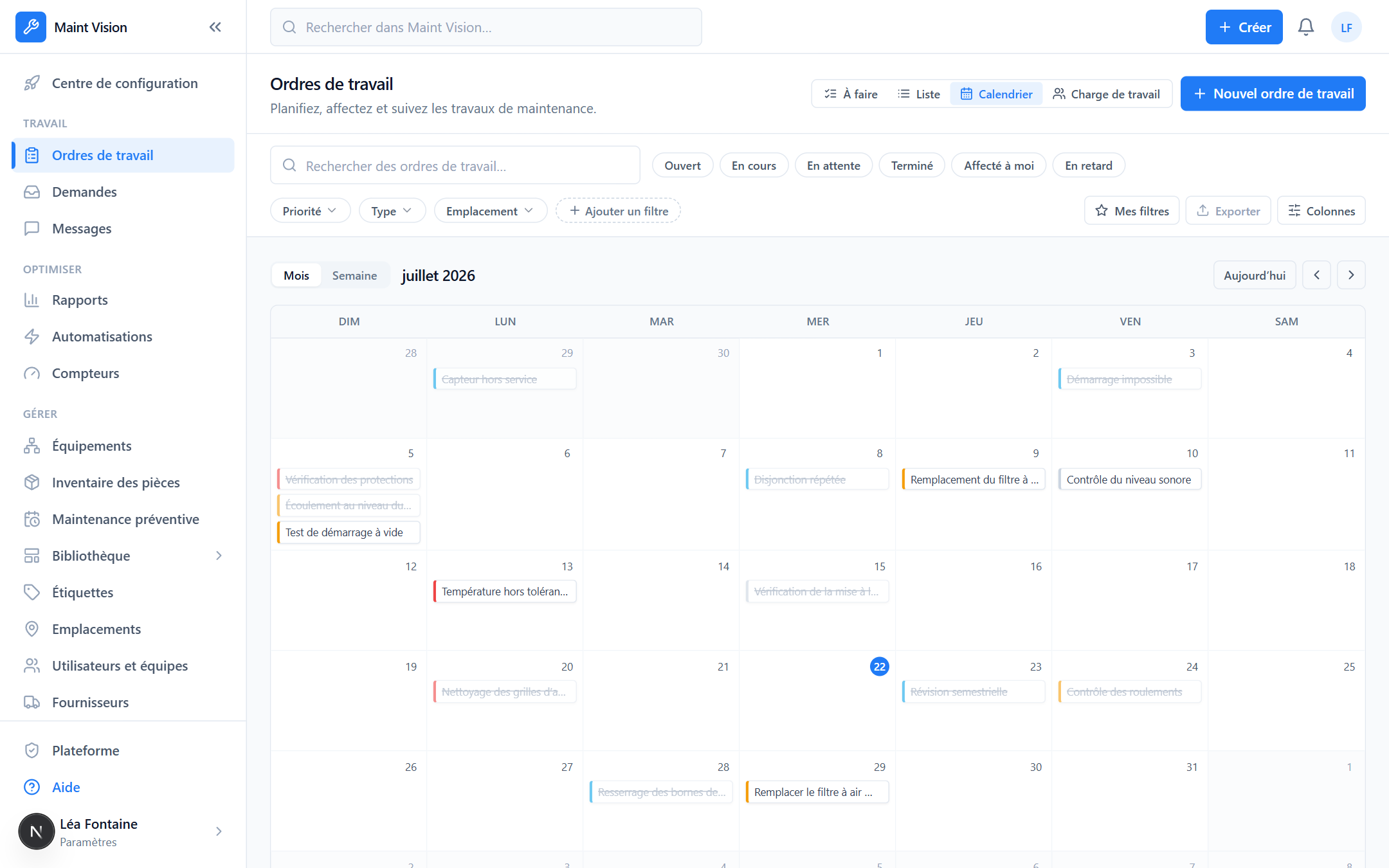Viewport: 1389px width, 868px height.
Task: Click the Plateforme shield icon
Action: click(x=32, y=750)
